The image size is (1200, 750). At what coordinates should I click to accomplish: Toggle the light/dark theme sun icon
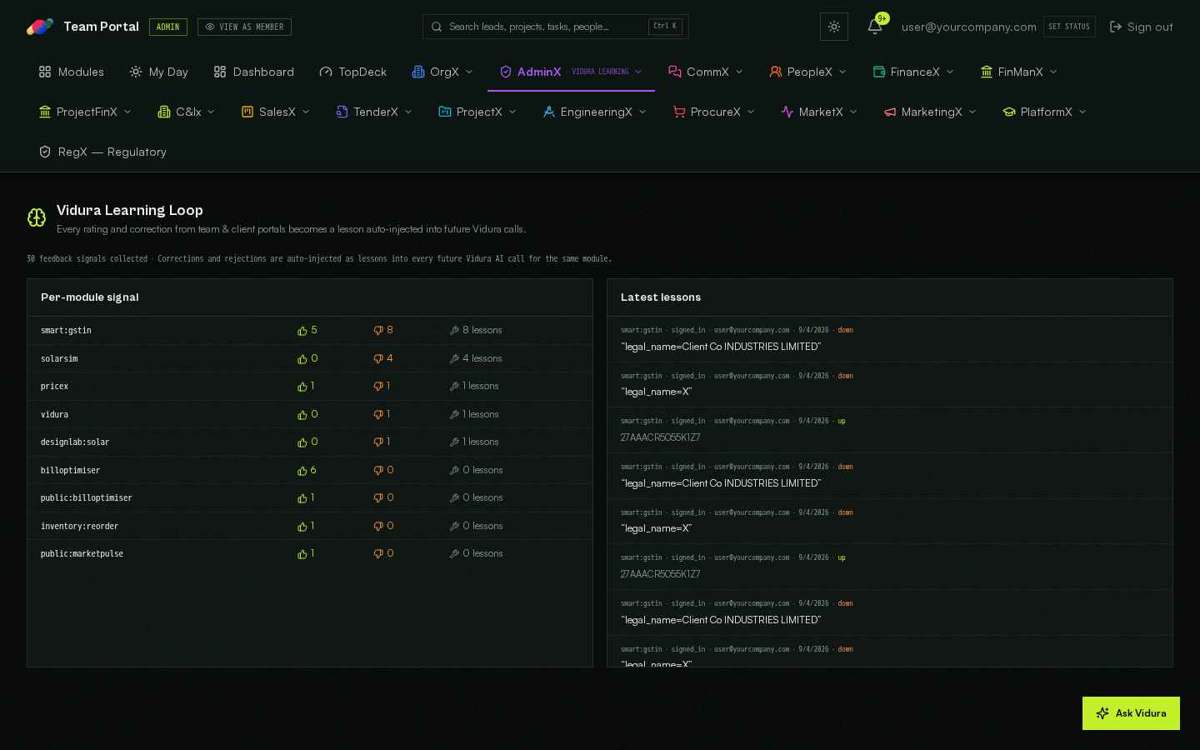[834, 27]
